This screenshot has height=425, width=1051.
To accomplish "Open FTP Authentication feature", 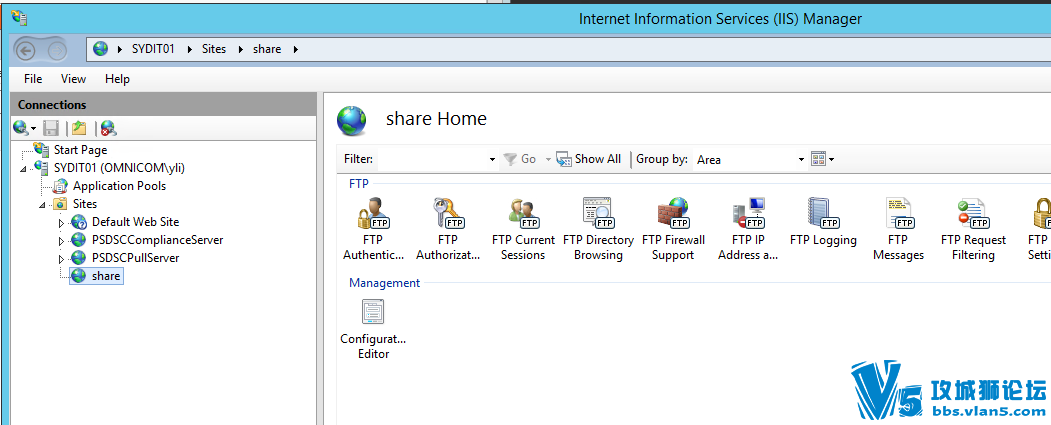I will click(x=373, y=229).
